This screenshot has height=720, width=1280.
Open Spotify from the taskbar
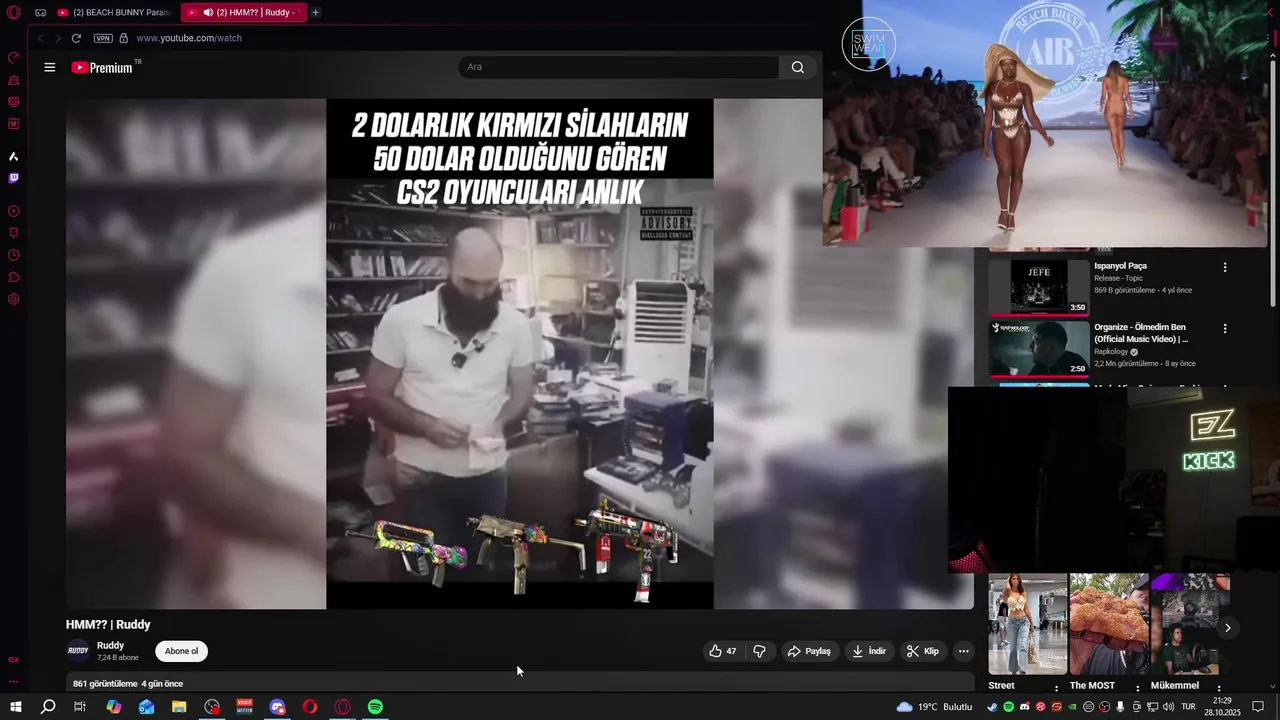coord(375,707)
